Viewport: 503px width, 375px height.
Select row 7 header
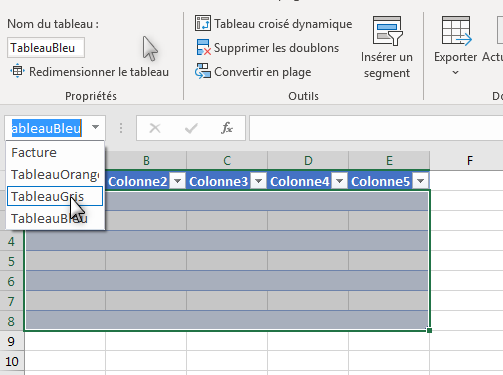[x=11, y=301]
